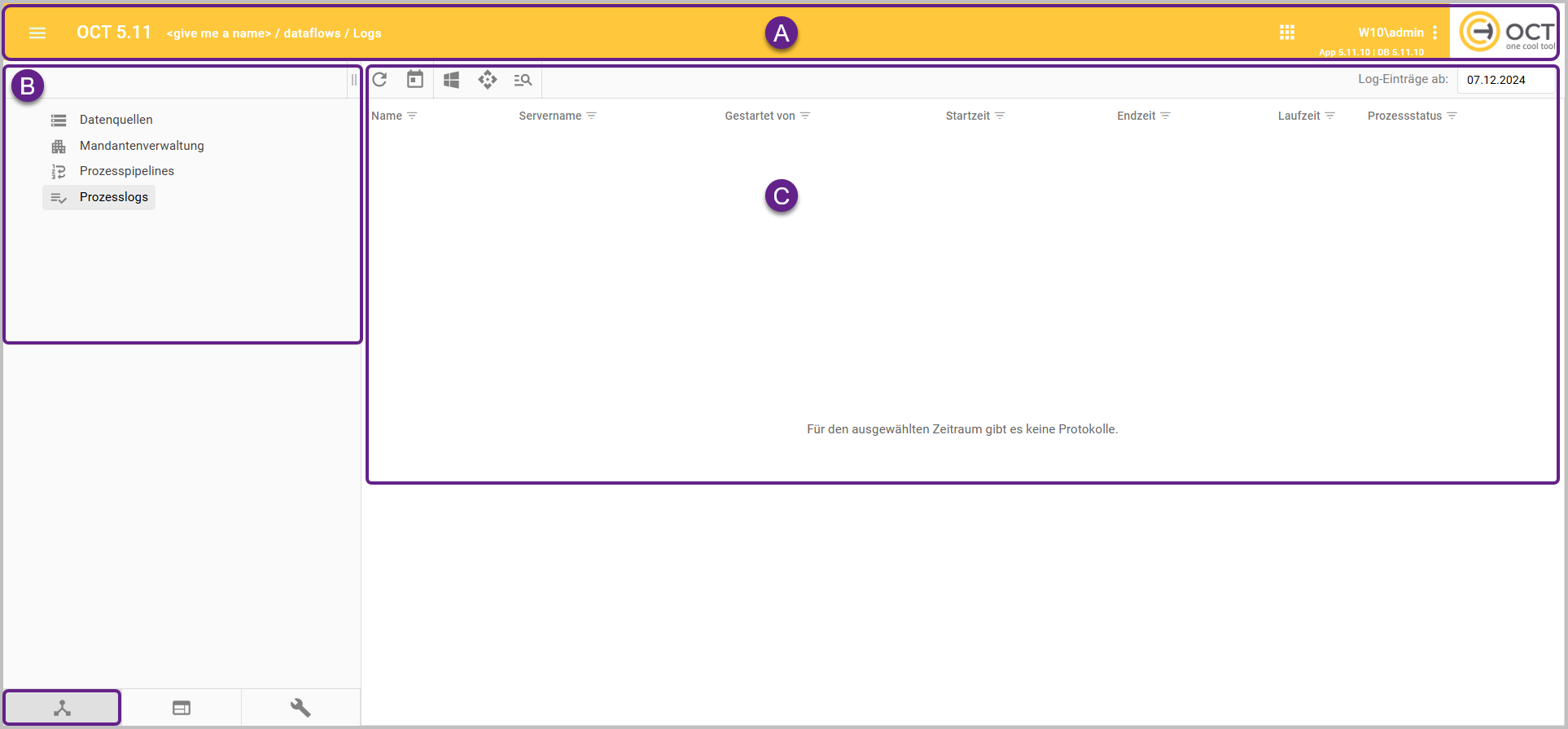This screenshot has width=1568, height=729.
Task: Open the apps grid launcher
Action: click(x=1286, y=33)
